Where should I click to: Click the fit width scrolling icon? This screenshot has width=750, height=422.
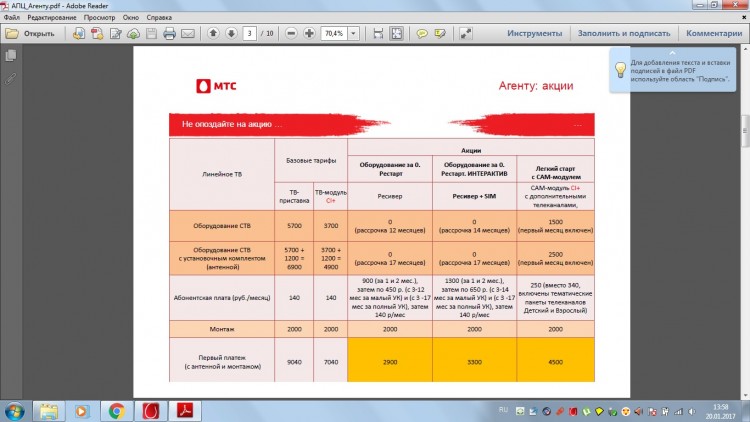click(378, 33)
